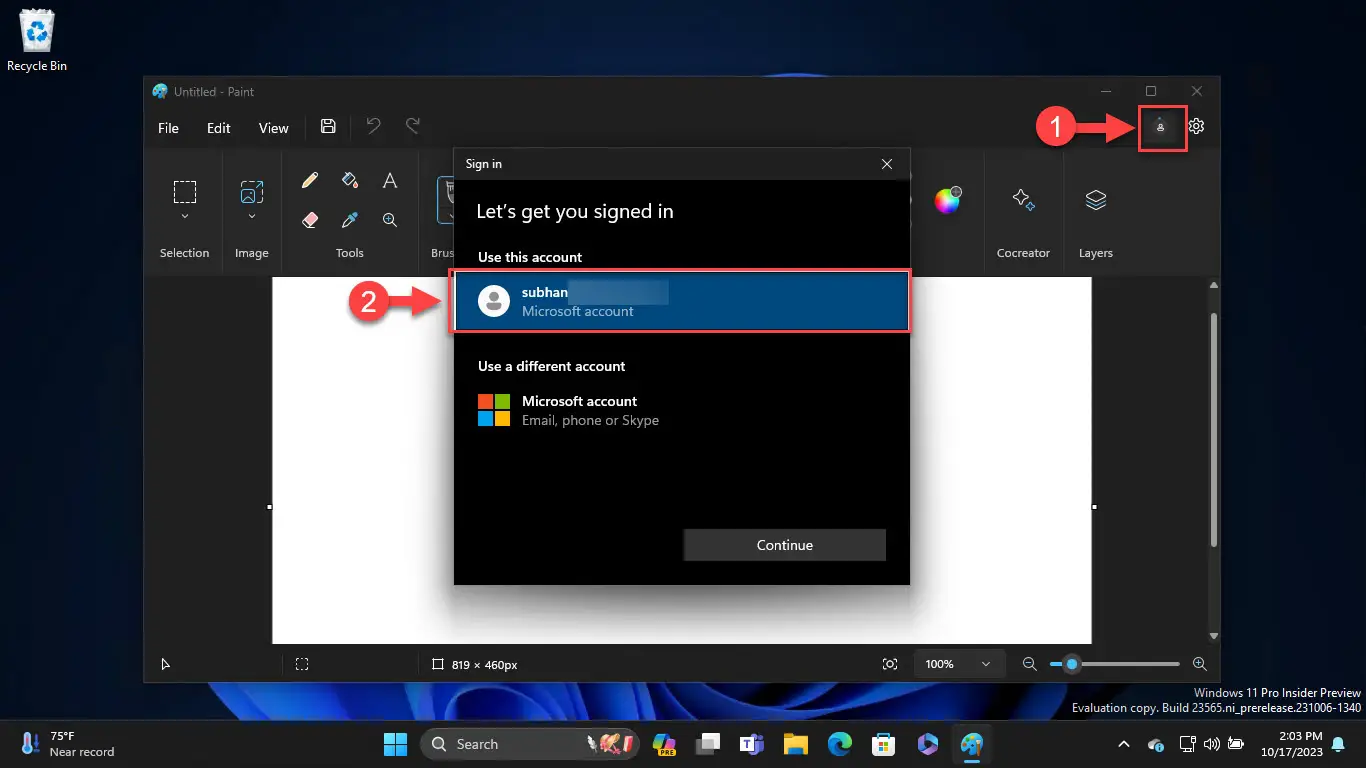This screenshot has width=1366, height=768.
Task: Click the canvas size icon in status bar
Action: point(437,664)
